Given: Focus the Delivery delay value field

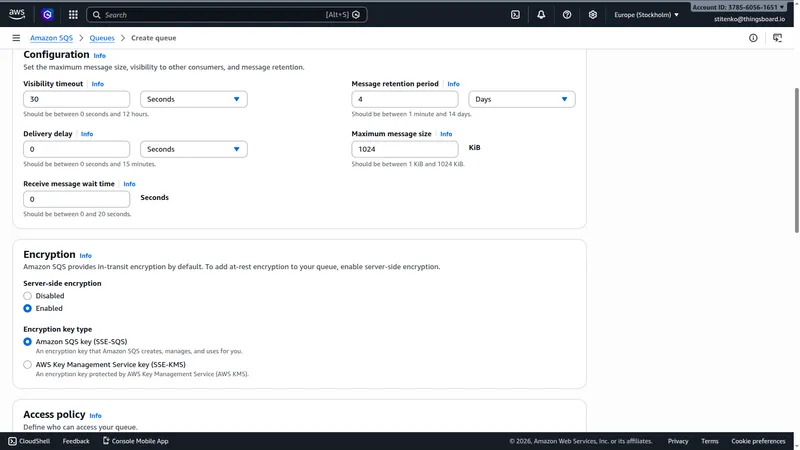Looking at the screenshot, I should [x=77, y=149].
